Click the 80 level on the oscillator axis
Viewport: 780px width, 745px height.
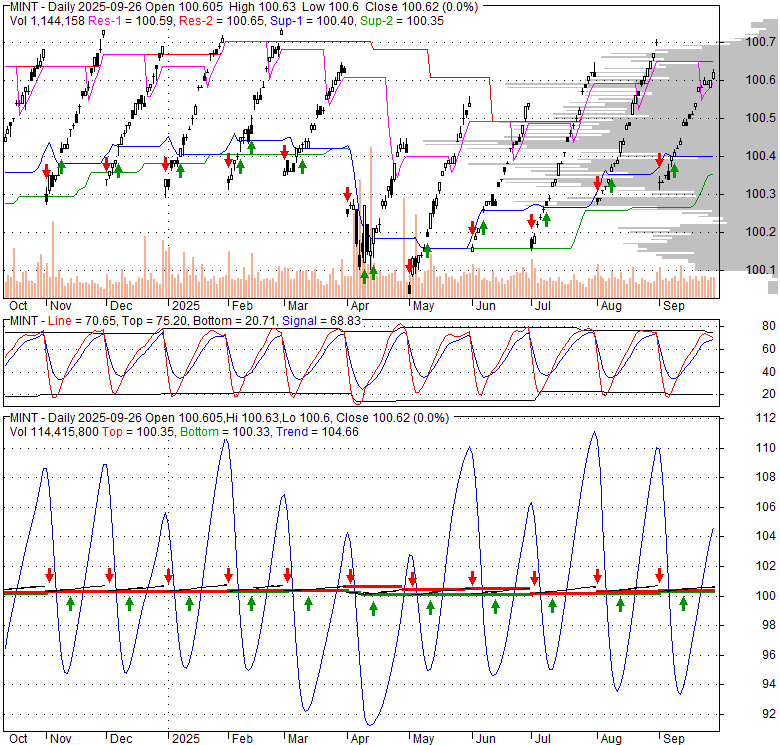pos(769,326)
